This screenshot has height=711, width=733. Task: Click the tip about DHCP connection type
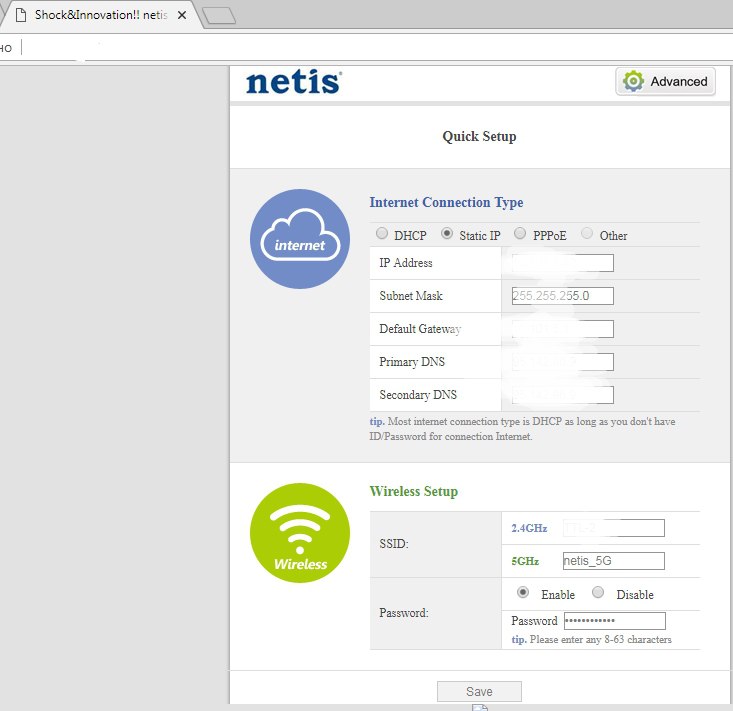click(522, 429)
